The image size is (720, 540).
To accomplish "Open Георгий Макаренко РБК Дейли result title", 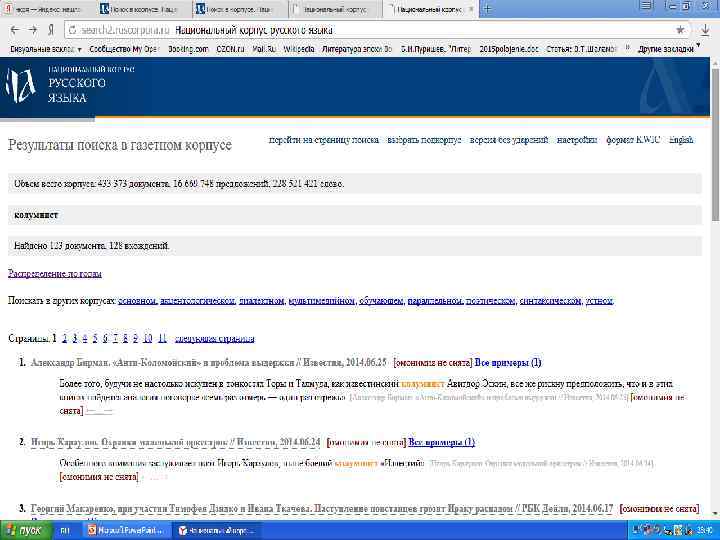I will (x=321, y=509).
